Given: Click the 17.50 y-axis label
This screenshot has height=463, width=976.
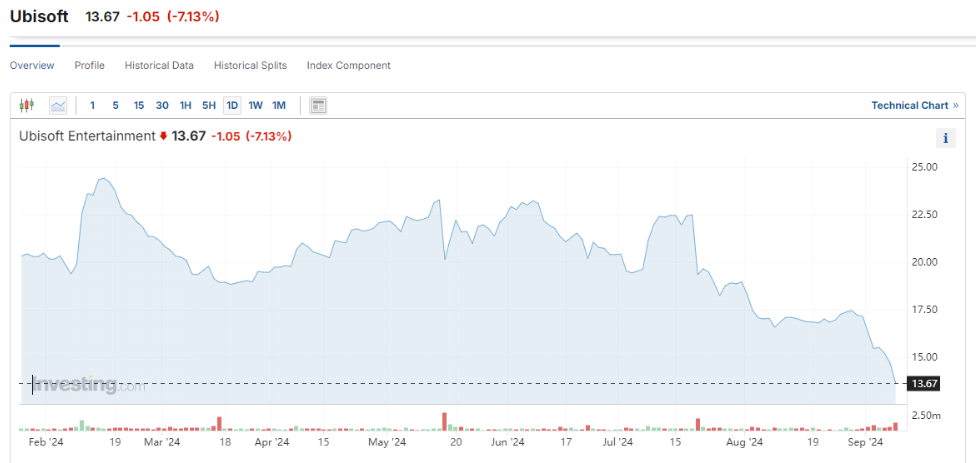Looking at the screenshot, I should 924,309.
